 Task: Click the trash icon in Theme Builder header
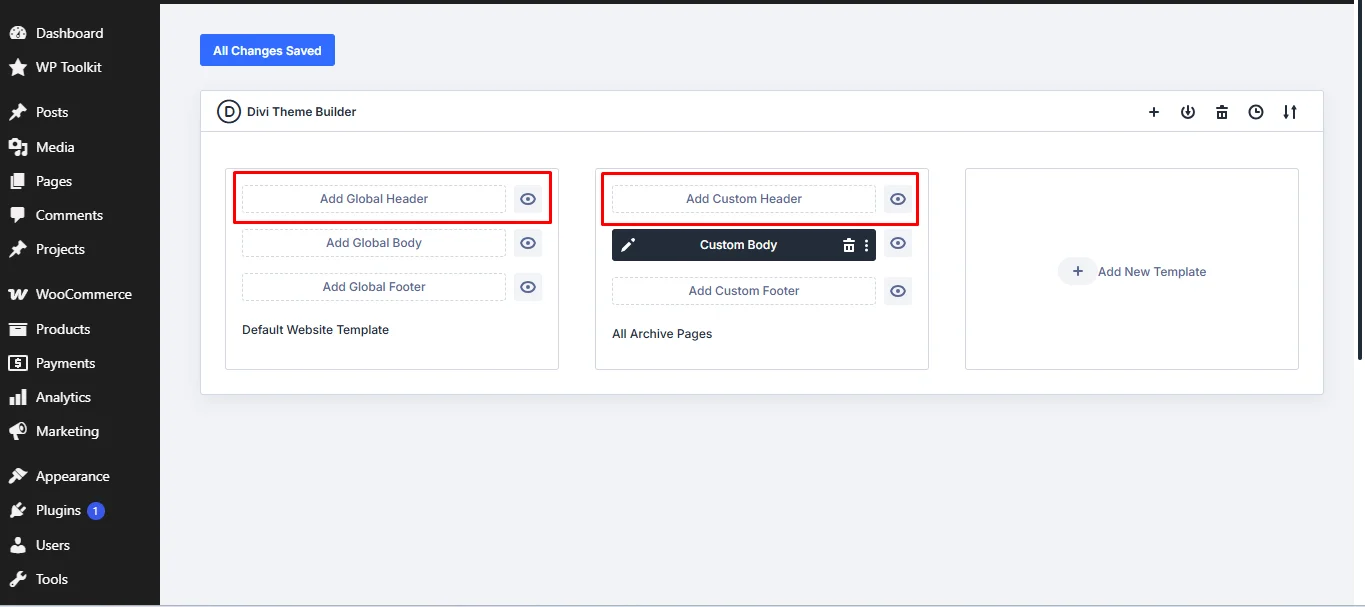[x=1222, y=112]
